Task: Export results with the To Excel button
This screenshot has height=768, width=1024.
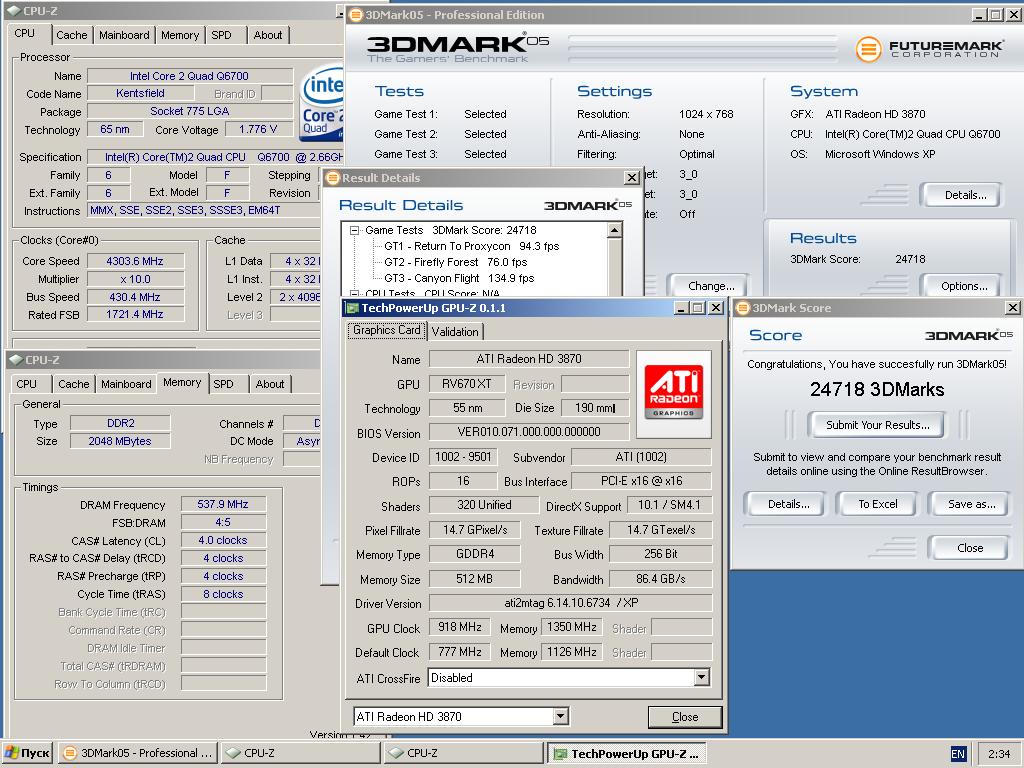Action: click(878, 504)
